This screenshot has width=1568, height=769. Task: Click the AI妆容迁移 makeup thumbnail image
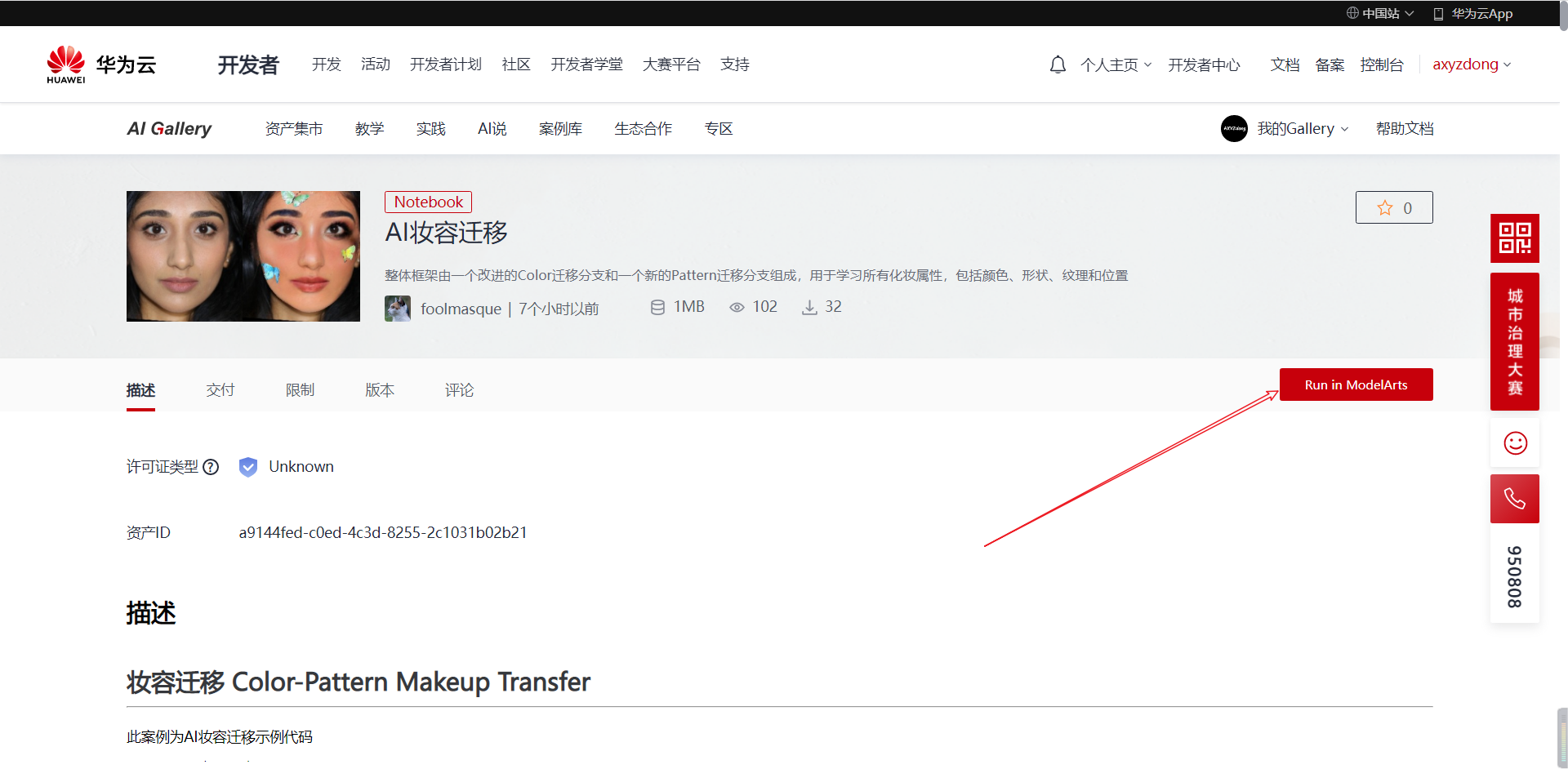[x=243, y=256]
